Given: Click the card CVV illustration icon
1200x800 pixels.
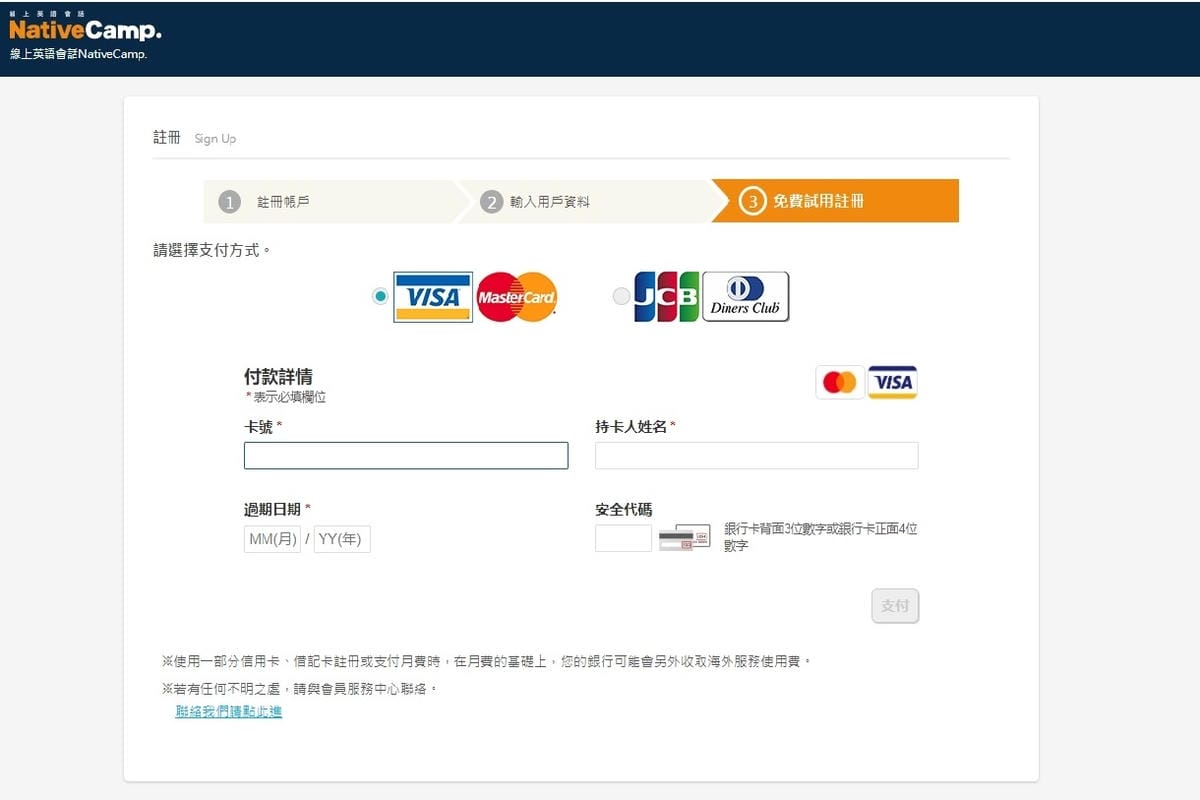Looking at the screenshot, I should pyautogui.click(x=684, y=538).
